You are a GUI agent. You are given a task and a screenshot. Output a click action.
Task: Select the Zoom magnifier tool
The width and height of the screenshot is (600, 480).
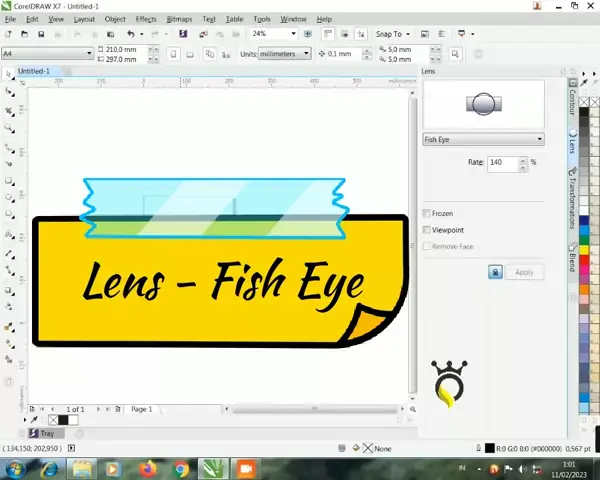pos(9,128)
